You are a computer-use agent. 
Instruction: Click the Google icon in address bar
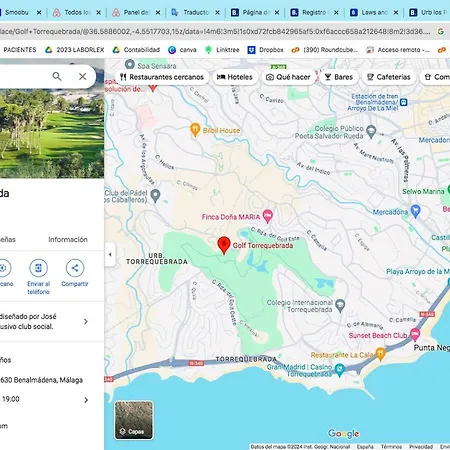441,31
